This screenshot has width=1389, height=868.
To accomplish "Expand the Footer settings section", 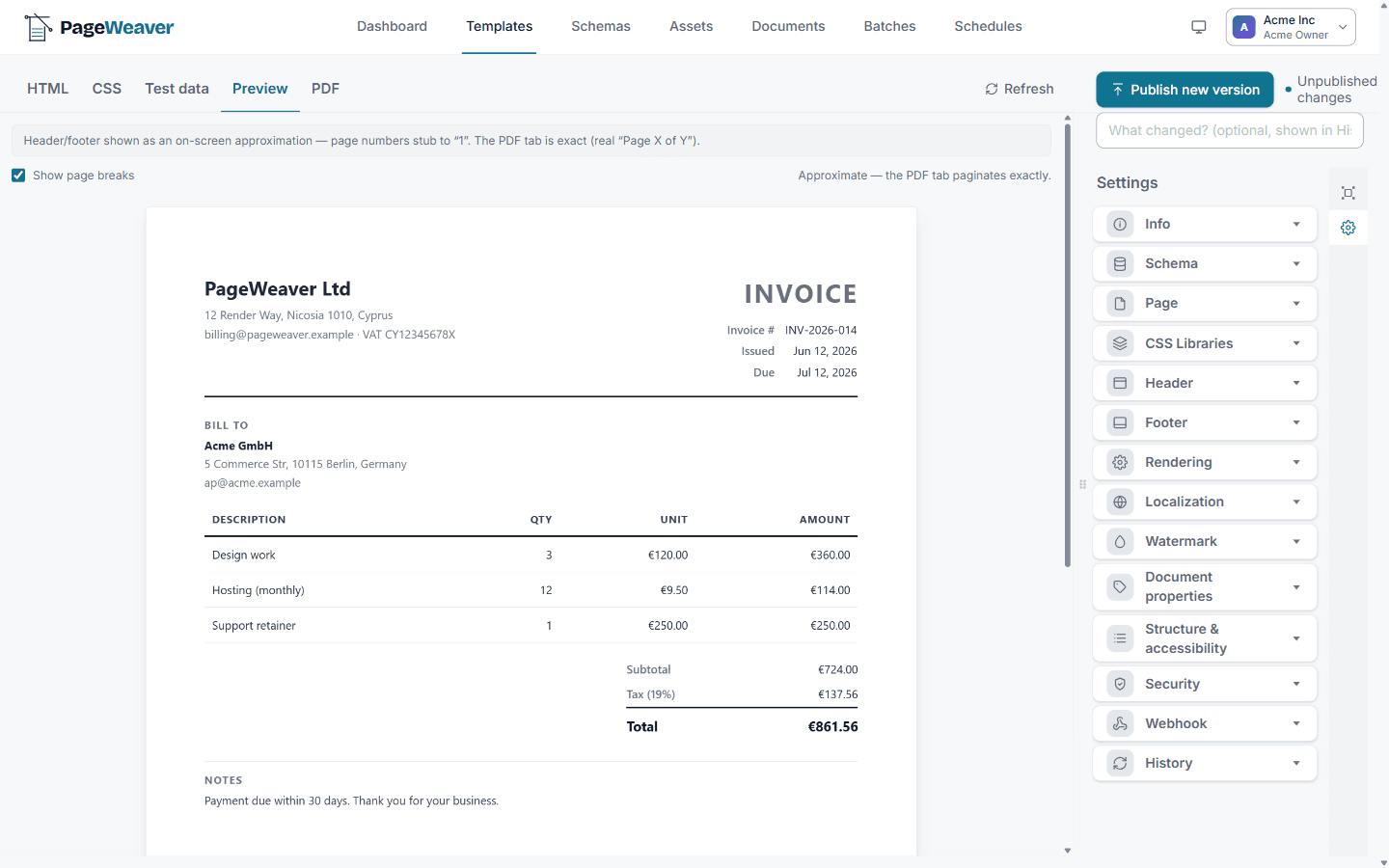I will click(1205, 422).
